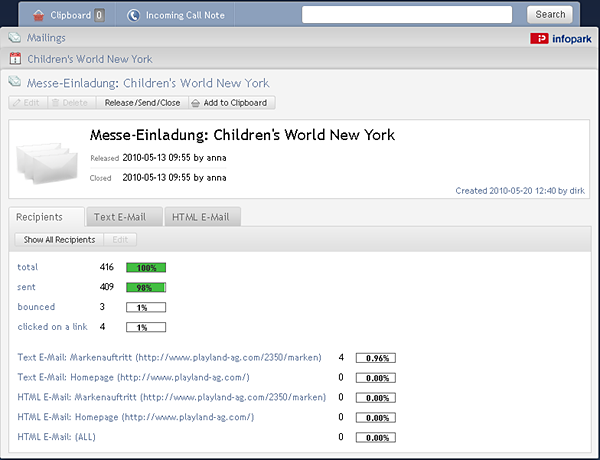Open Text E-Mail: Markenauftritt link
600x460 pixels.
click(x=170, y=357)
